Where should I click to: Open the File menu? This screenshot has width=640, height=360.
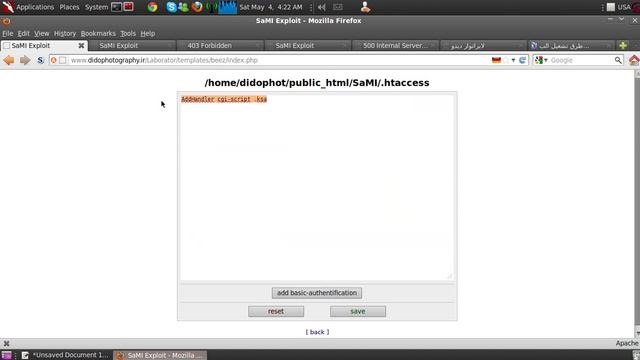(x=8, y=33)
